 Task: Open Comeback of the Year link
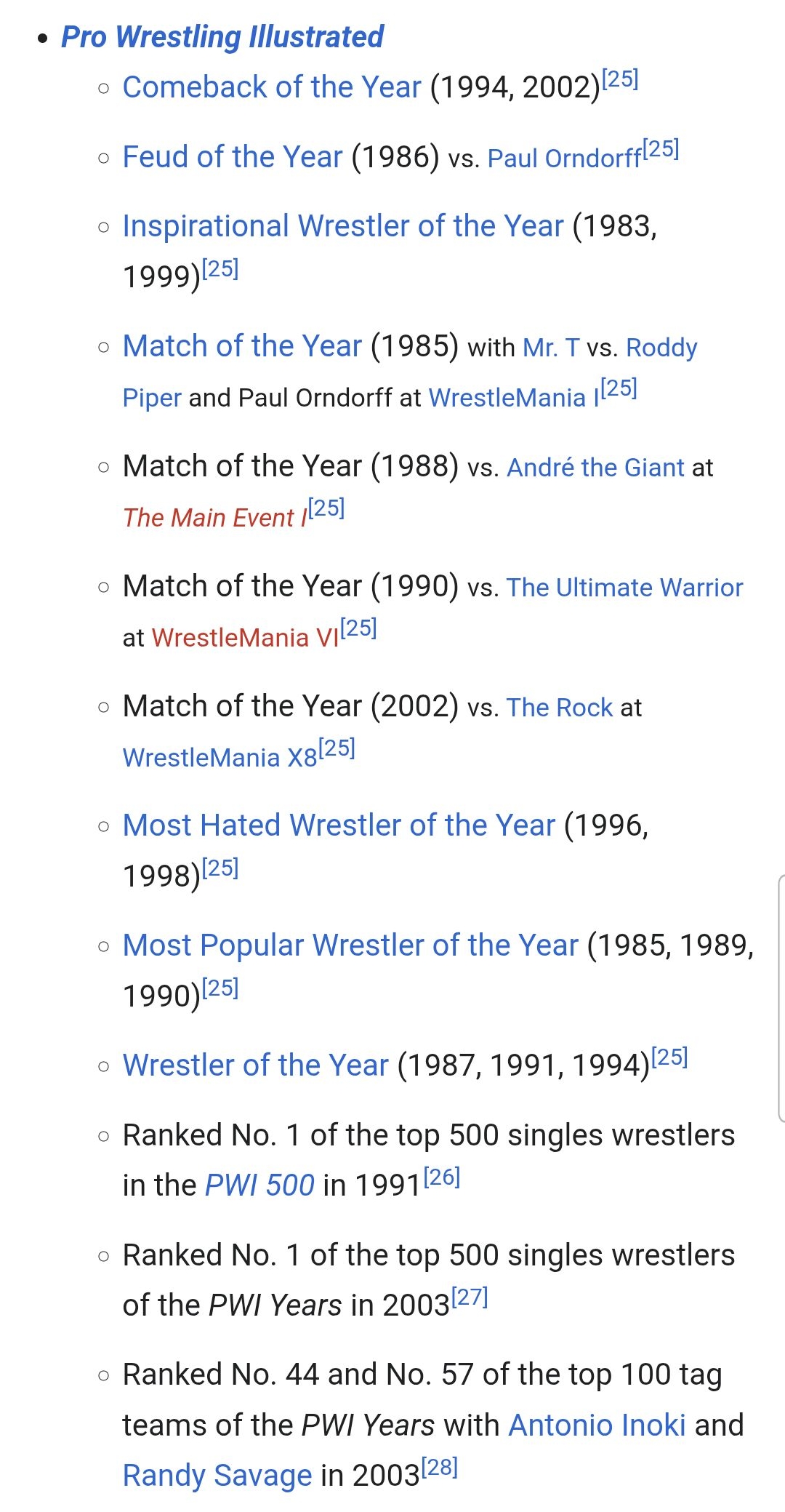(272, 87)
